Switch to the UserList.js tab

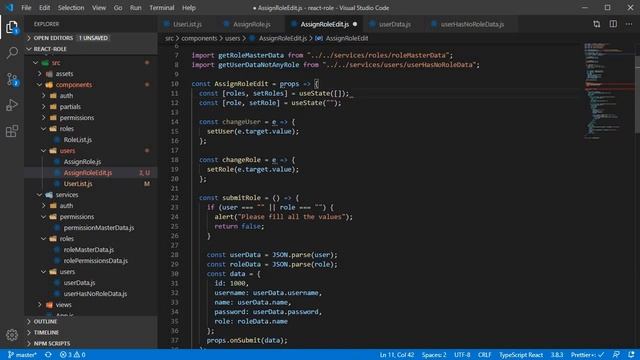tap(187, 24)
